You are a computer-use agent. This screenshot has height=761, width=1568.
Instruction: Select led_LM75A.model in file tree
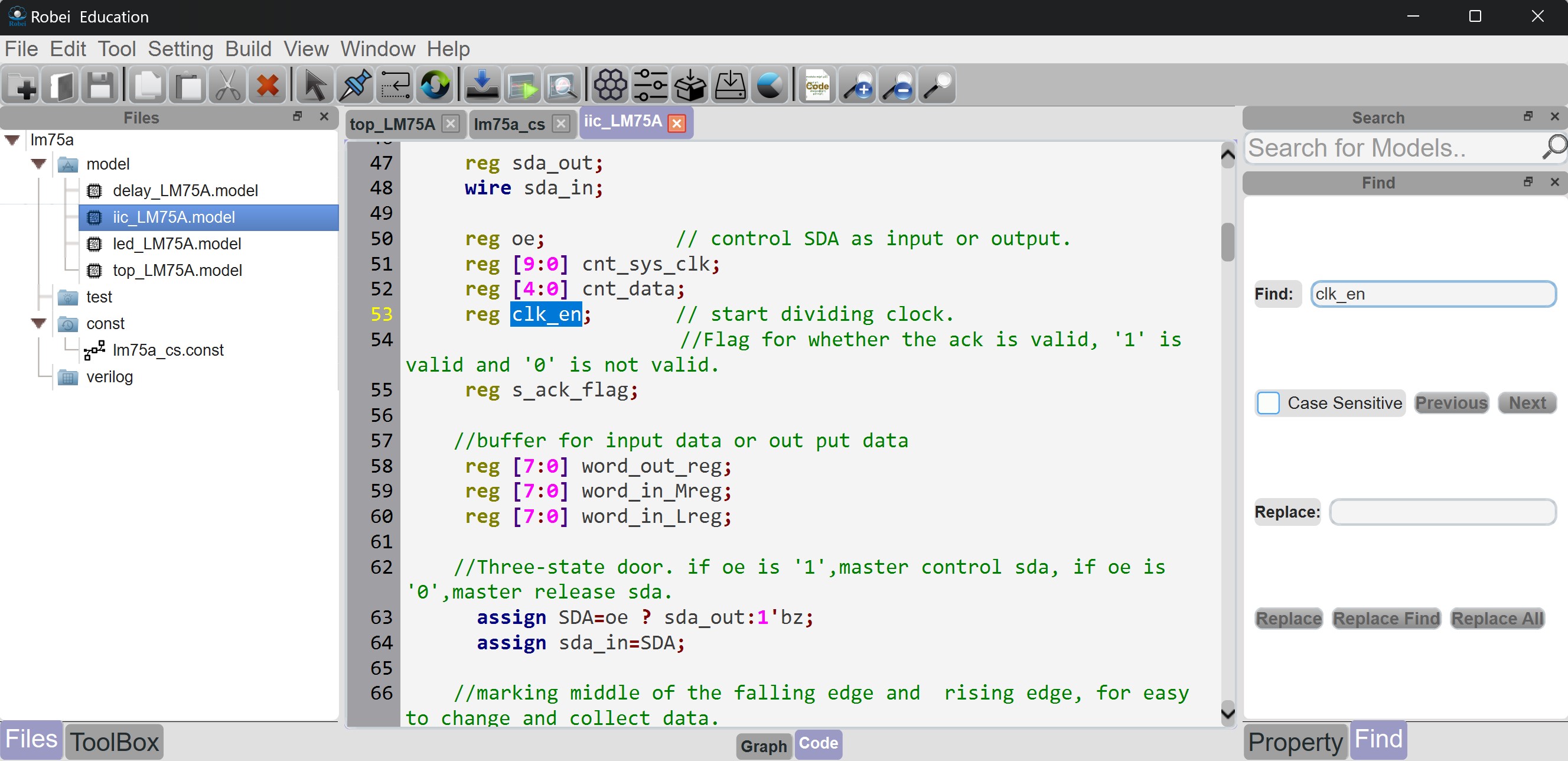click(x=177, y=243)
